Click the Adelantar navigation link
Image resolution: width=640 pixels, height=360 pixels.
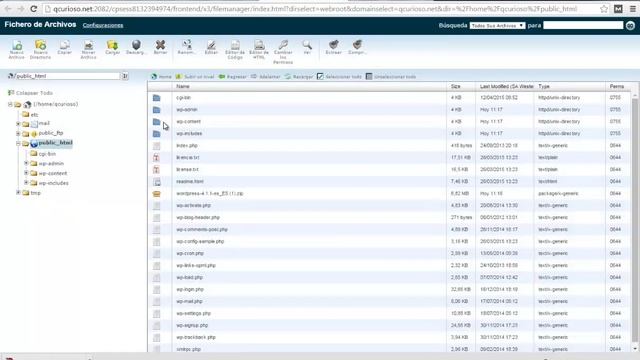tap(266, 76)
